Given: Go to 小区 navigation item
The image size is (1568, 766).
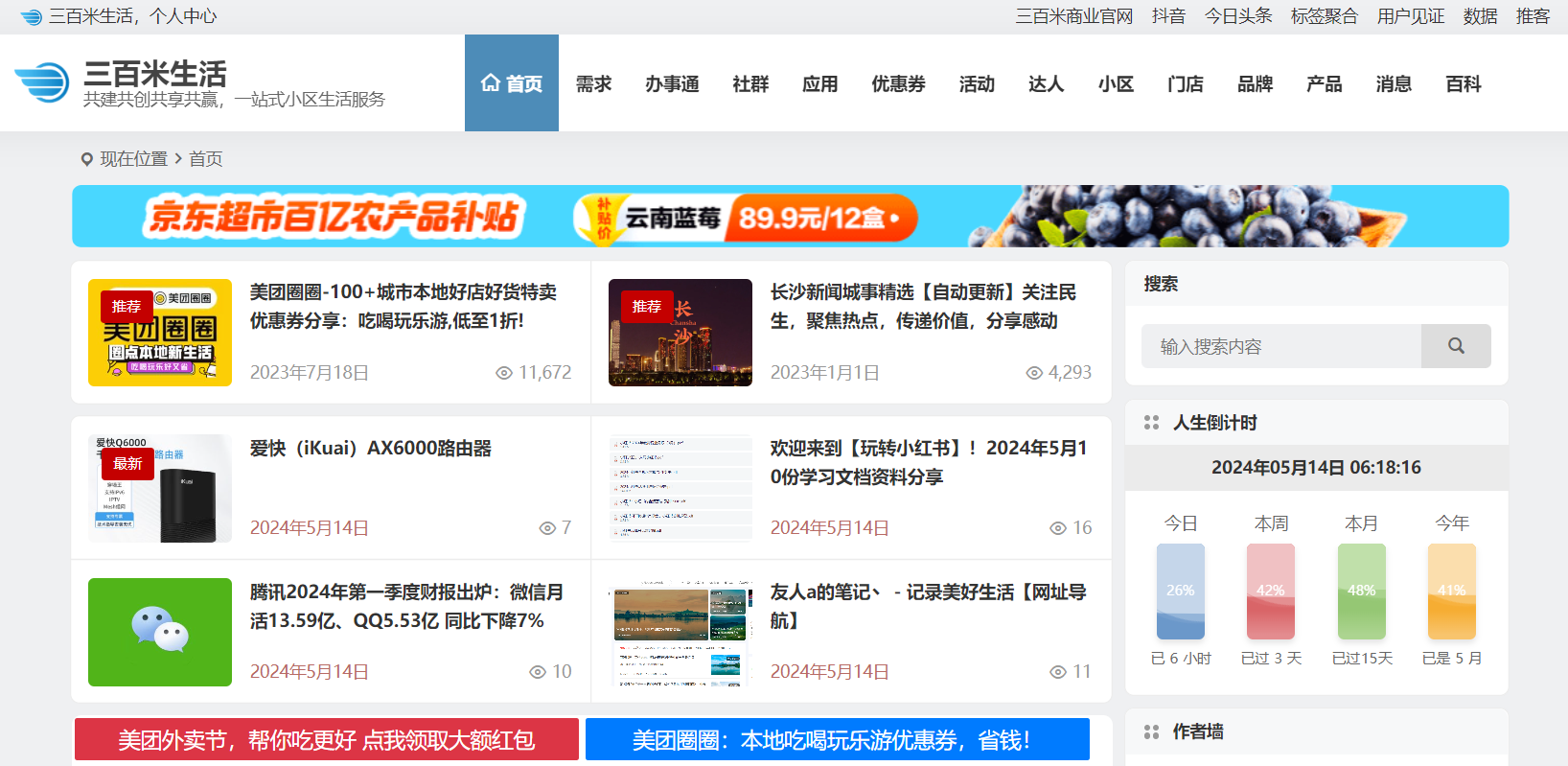Looking at the screenshot, I should 1116,84.
